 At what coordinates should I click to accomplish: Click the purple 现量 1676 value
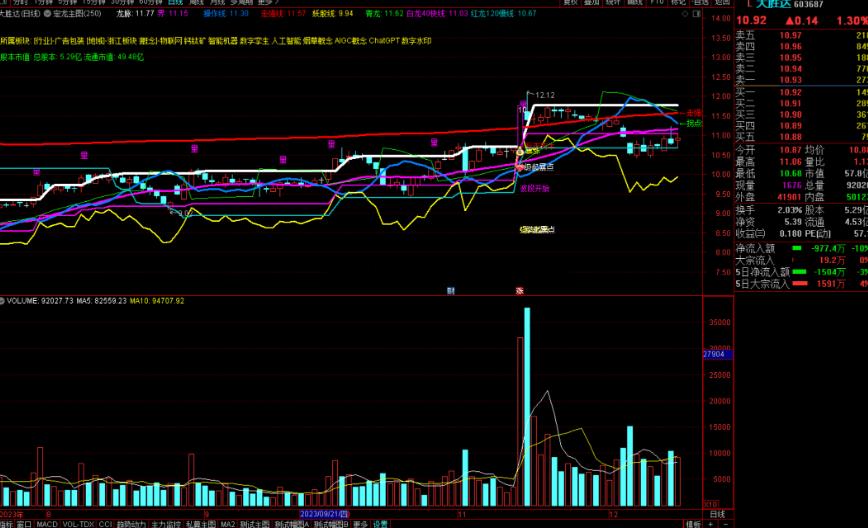coord(792,185)
